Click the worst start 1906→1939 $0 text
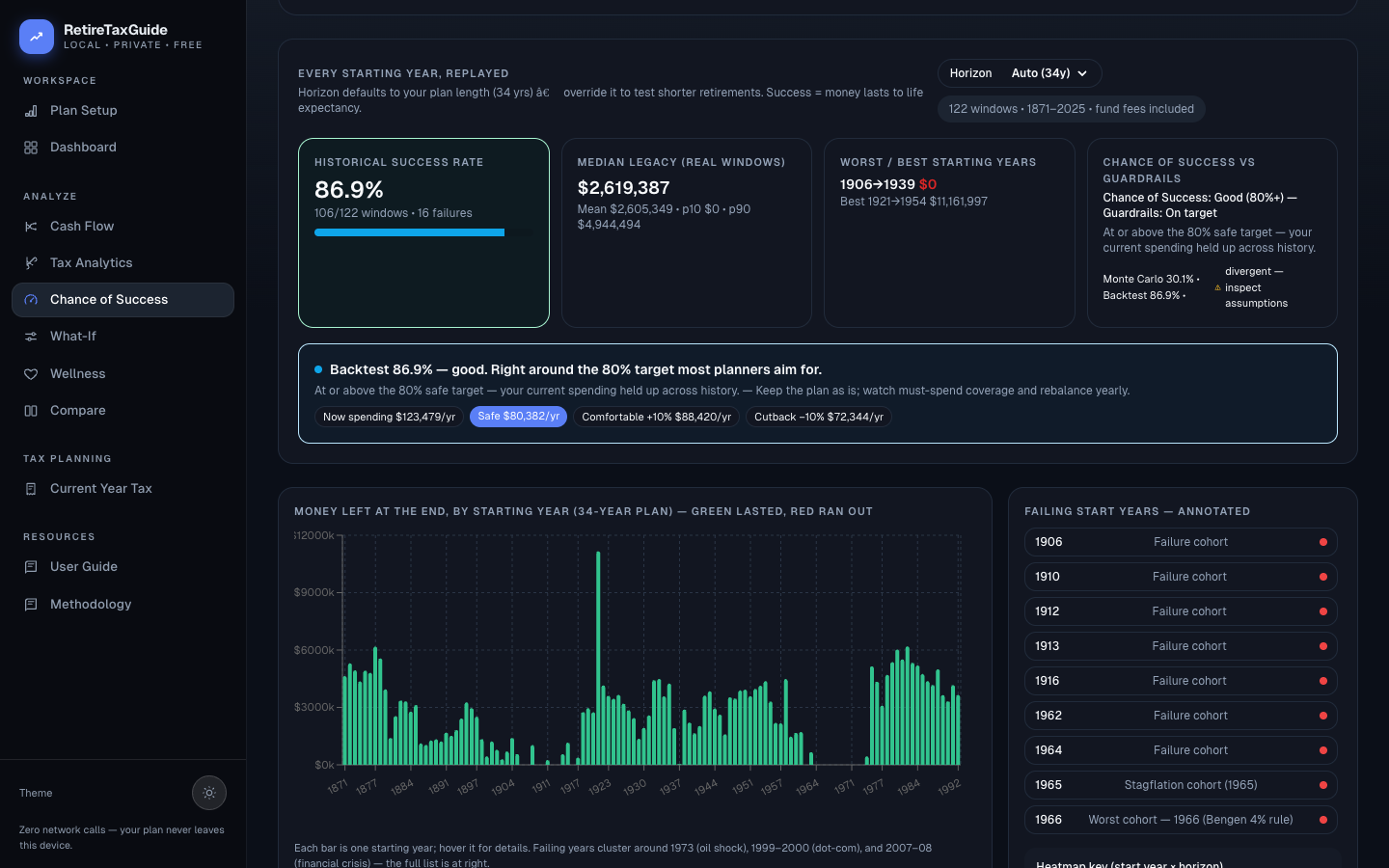This screenshot has width=1389, height=868. (888, 184)
